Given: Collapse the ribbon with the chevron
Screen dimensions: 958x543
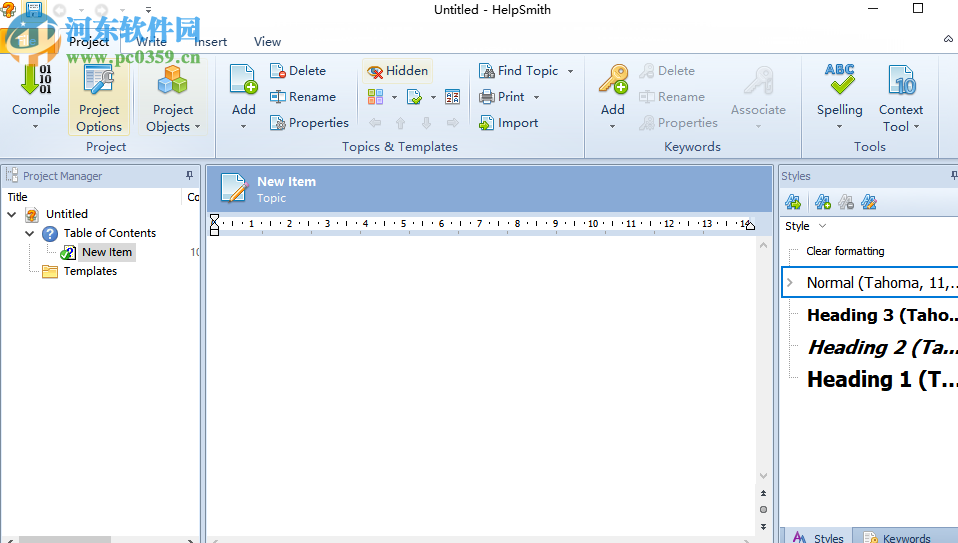Looking at the screenshot, I should 948,38.
